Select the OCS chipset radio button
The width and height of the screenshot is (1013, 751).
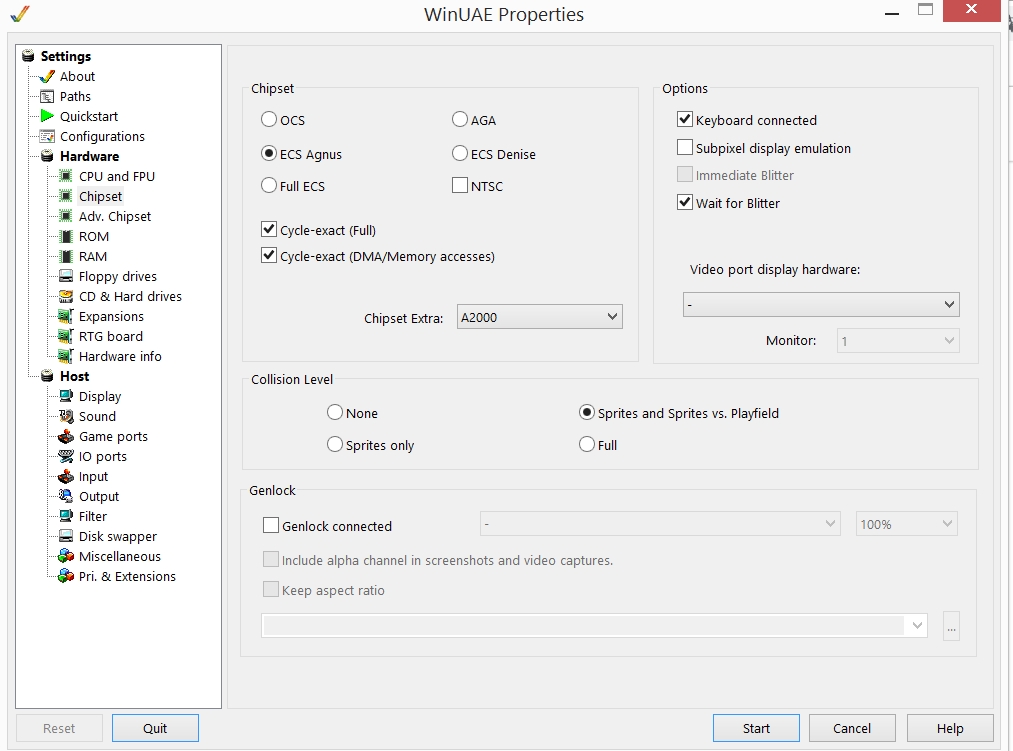[269, 120]
